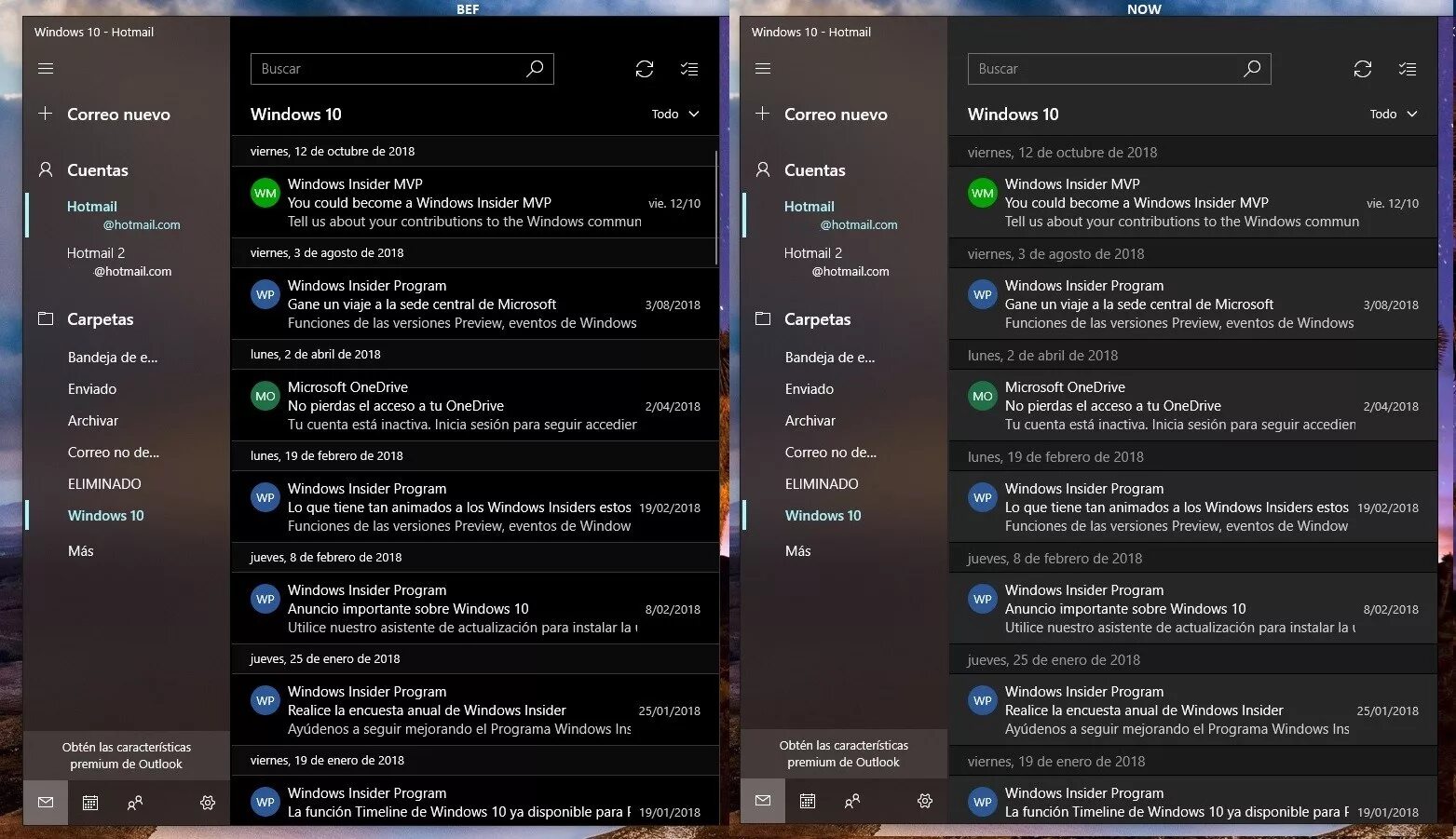
Task: Open People from the left window's bottom bar
Action: 135,802
